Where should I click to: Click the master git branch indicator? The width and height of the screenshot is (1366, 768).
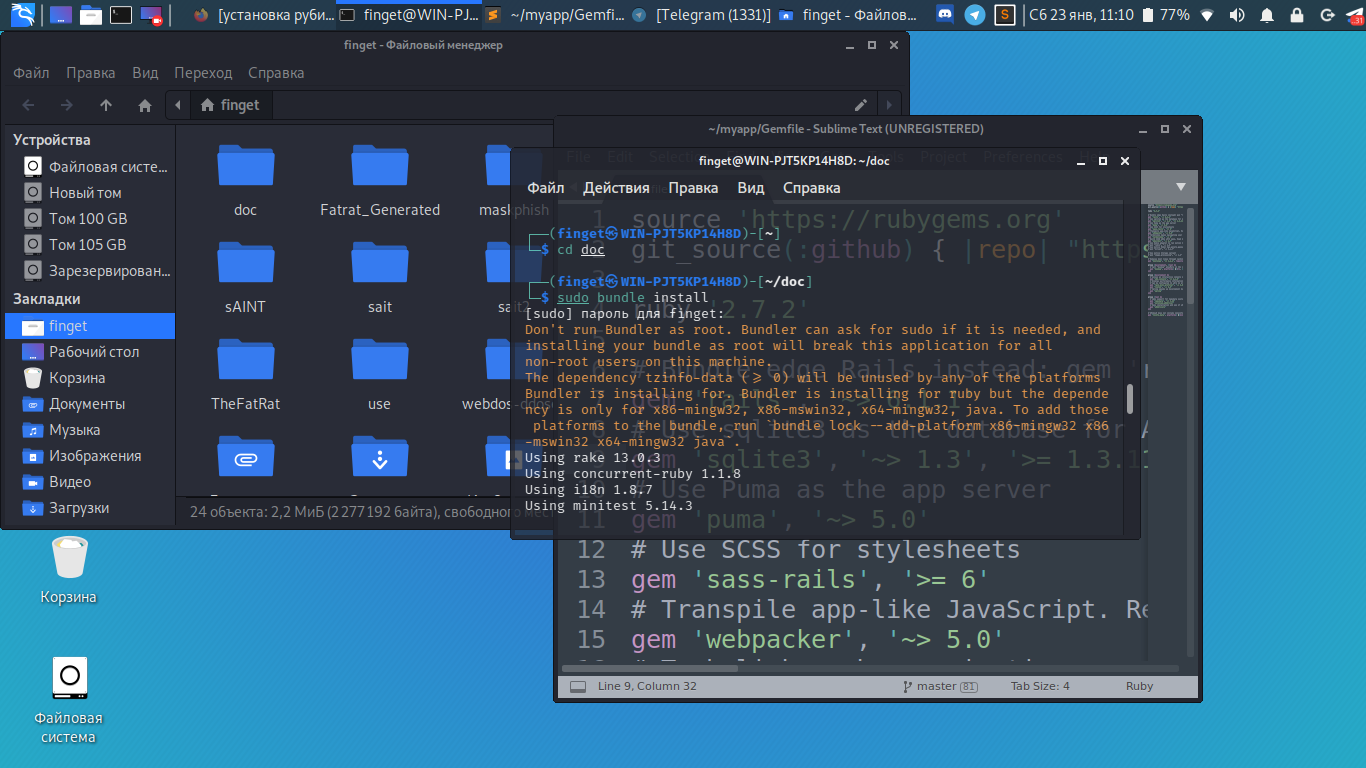(x=939, y=687)
